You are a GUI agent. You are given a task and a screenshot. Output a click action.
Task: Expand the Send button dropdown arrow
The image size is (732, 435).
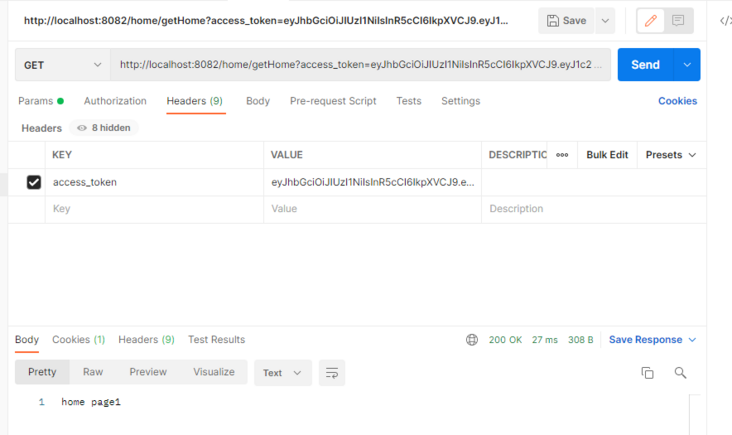click(x=687, y=64)
